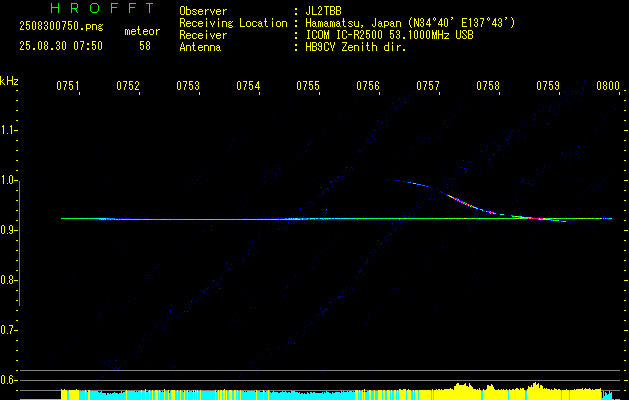Click the 0756 time marker

tap(368, 86)
